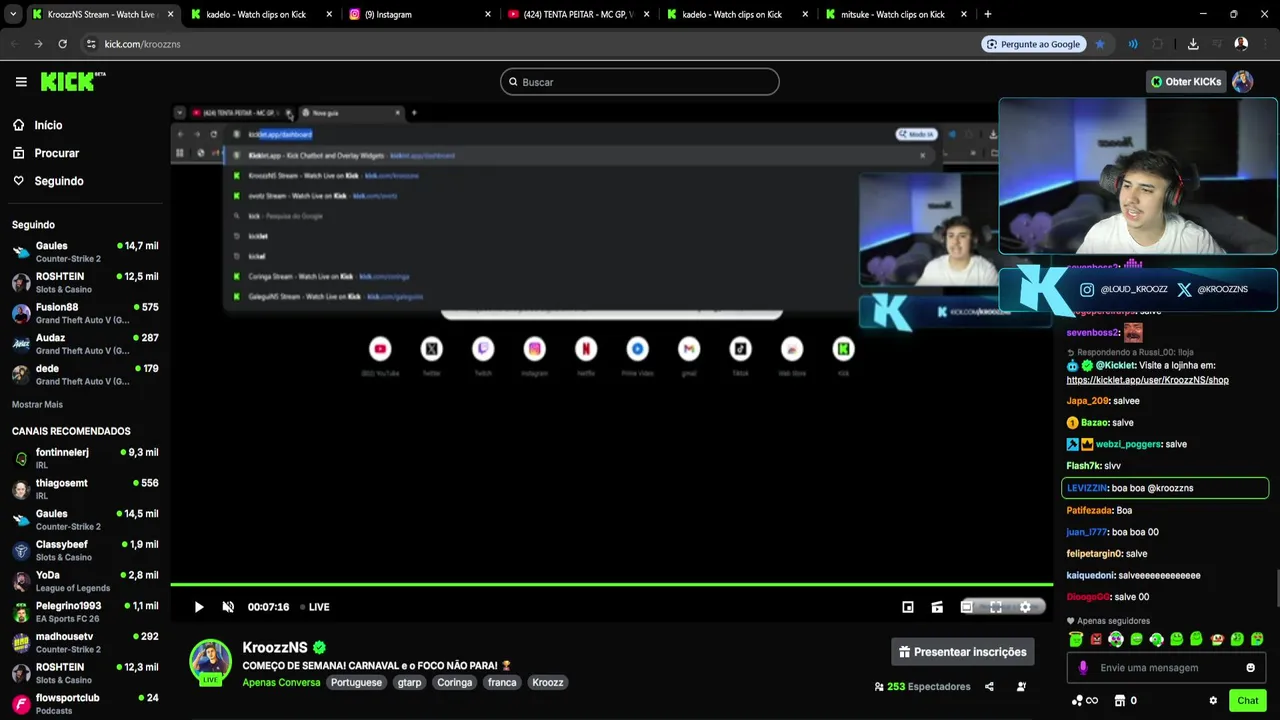Reload the page
Image resolution: width=1280 pixels, height=720 pixels.
62,44
